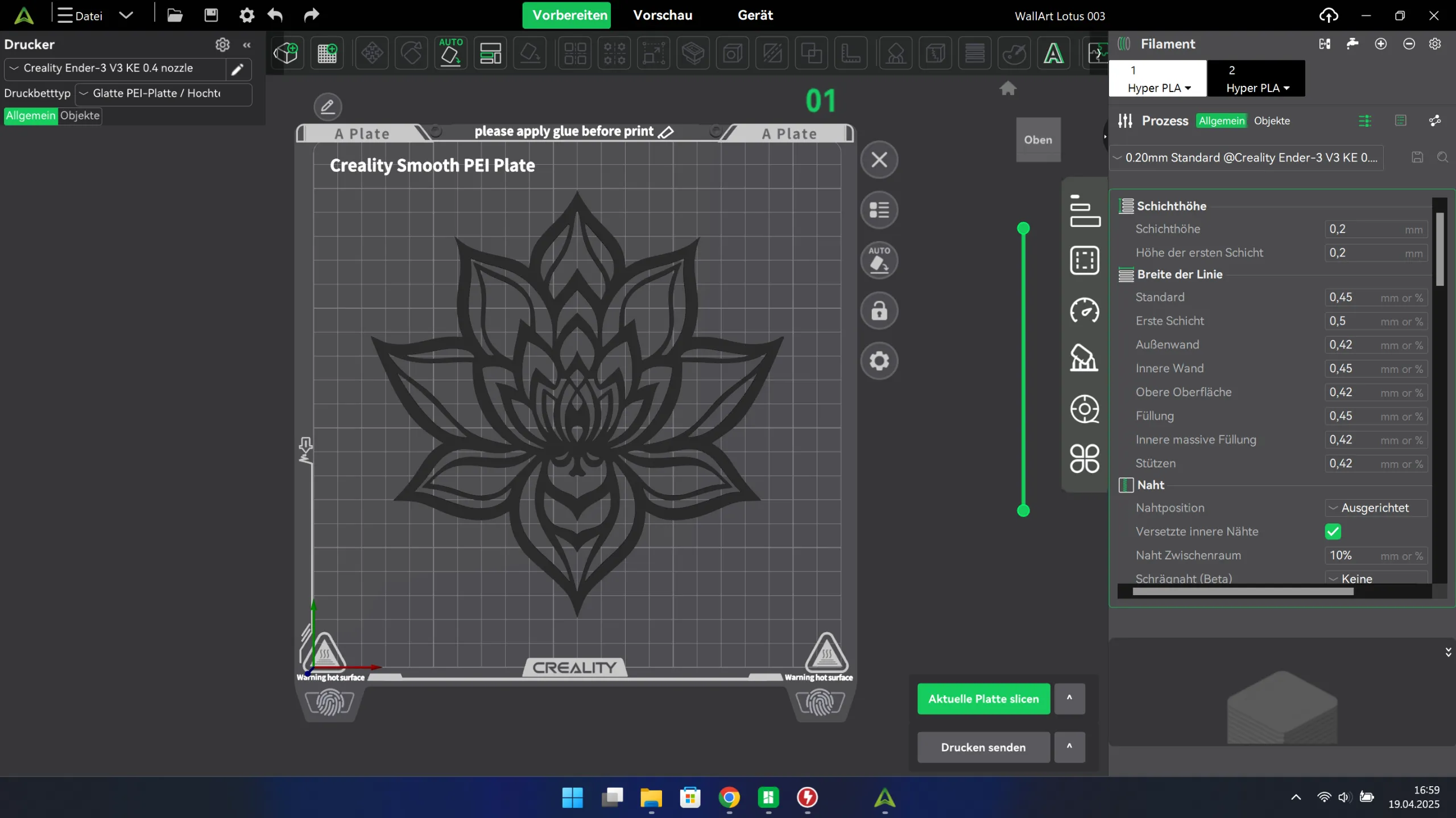Switch Drucker panel to Objekte view

[80, 115]
